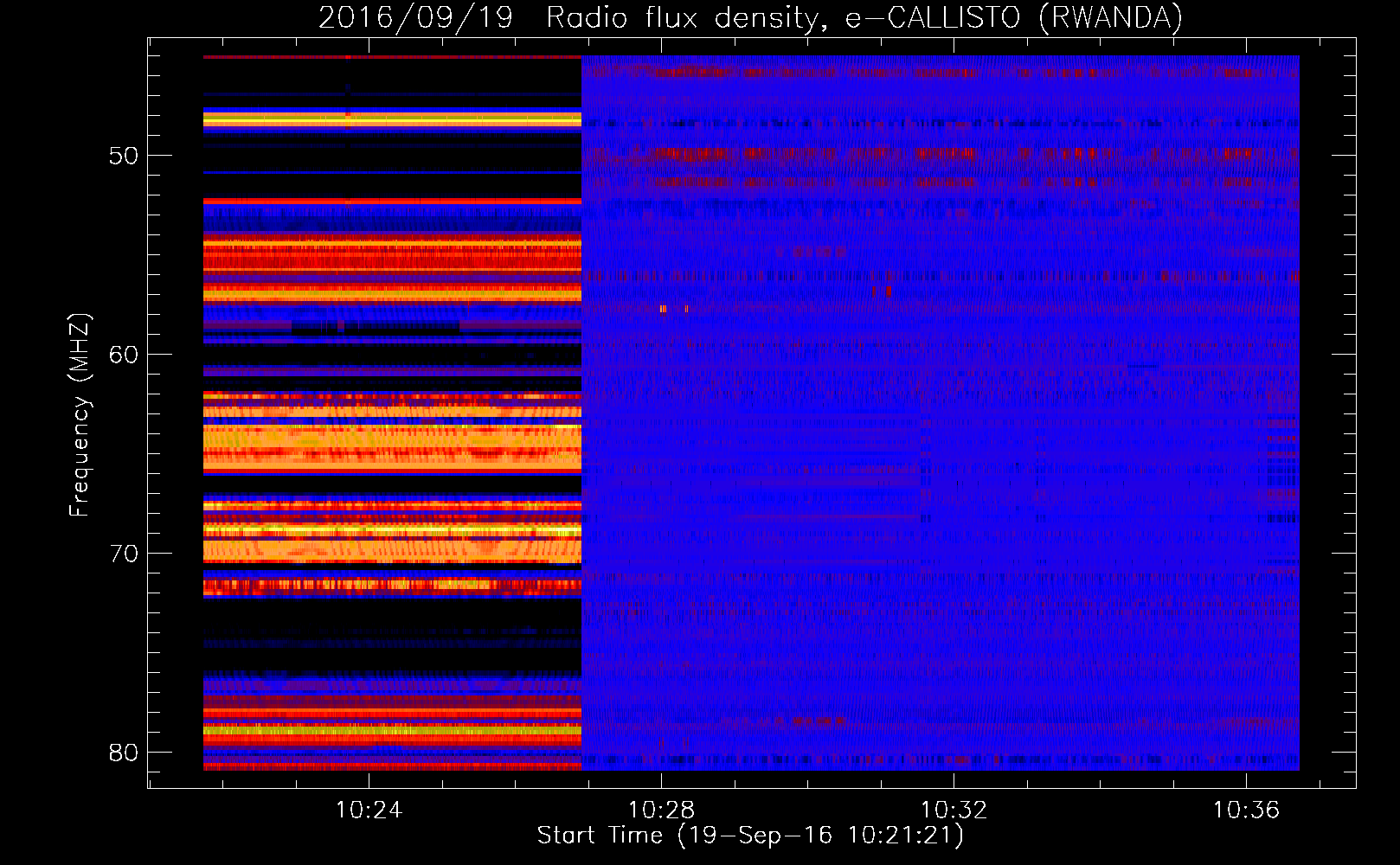Screen dimensions: 1400x865
Task: Click the plot title 'Radio flux density, e-CALLISTO (RWANDA)'
Action: coord(864,18)
